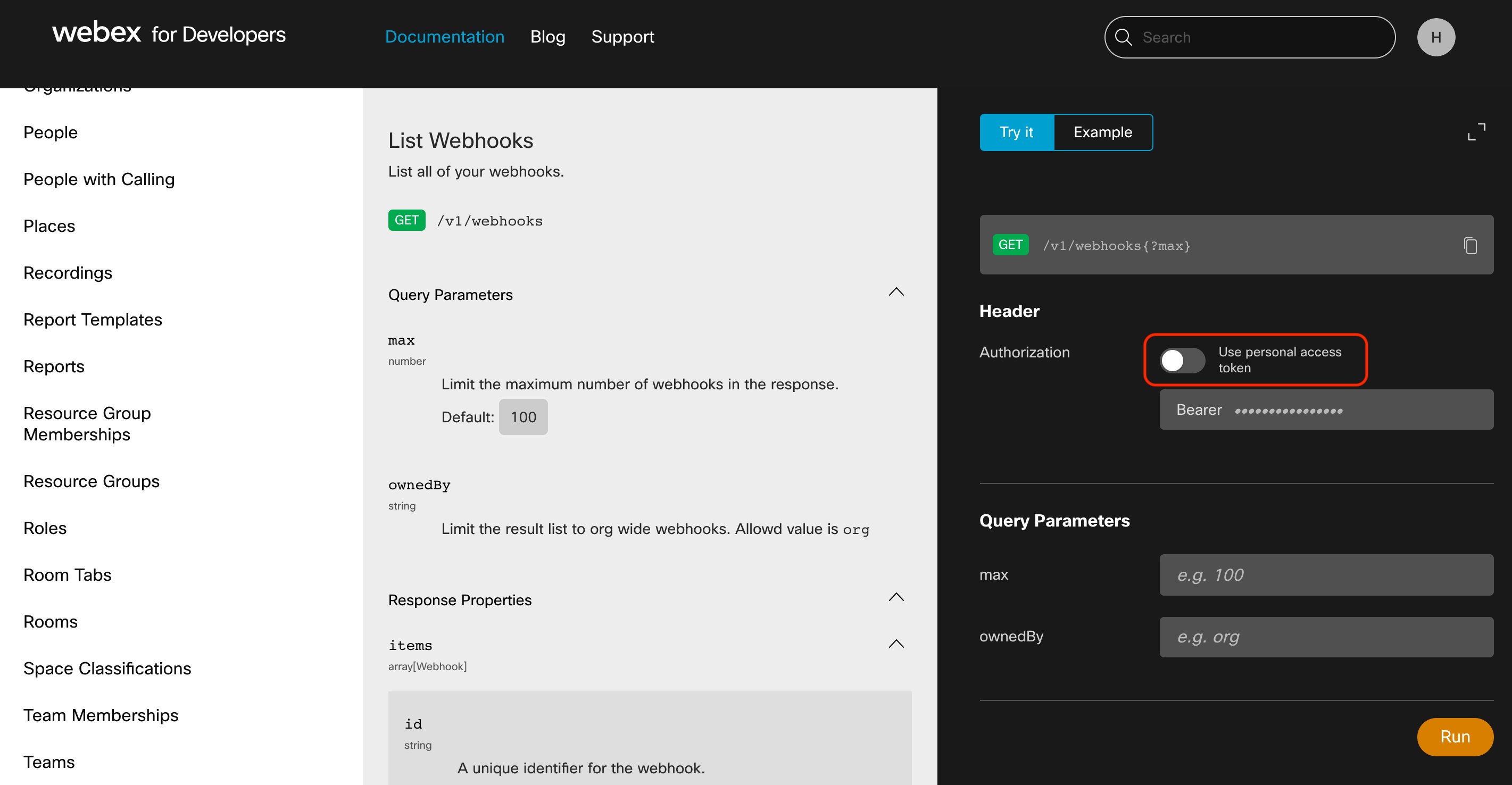Click the user avatar icon top right

[x=1437, y=37]
